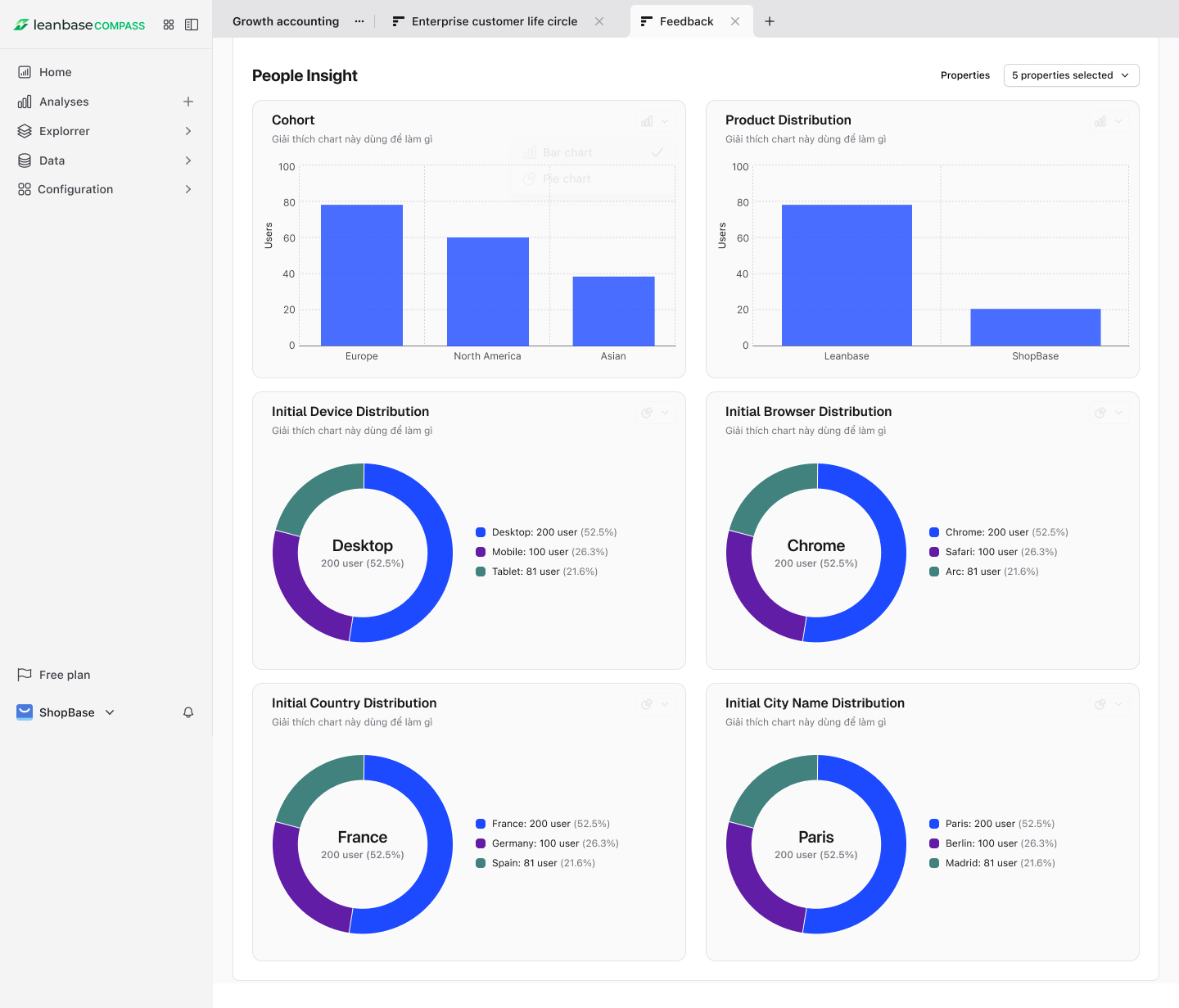Toggle the sidebar panel icon
The image size is (1179, 1008).
[192, 25]
